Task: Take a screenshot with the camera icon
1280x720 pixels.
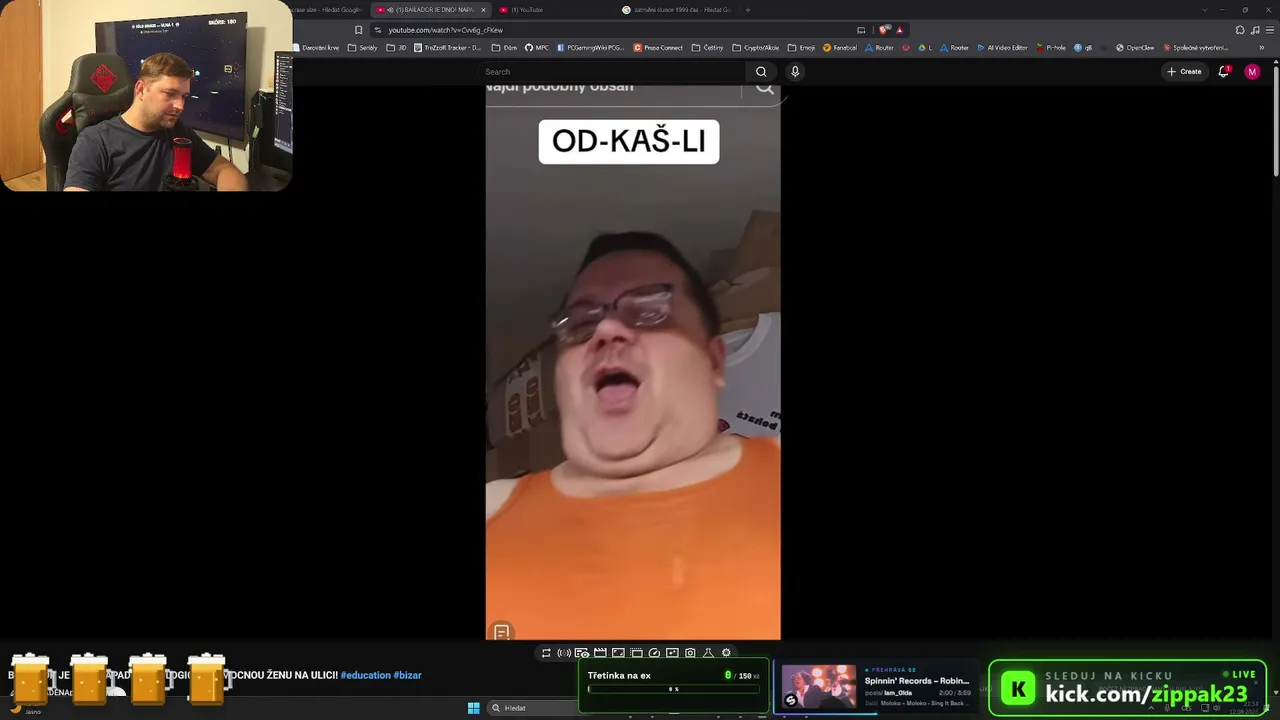Action: tap(690, 653)
